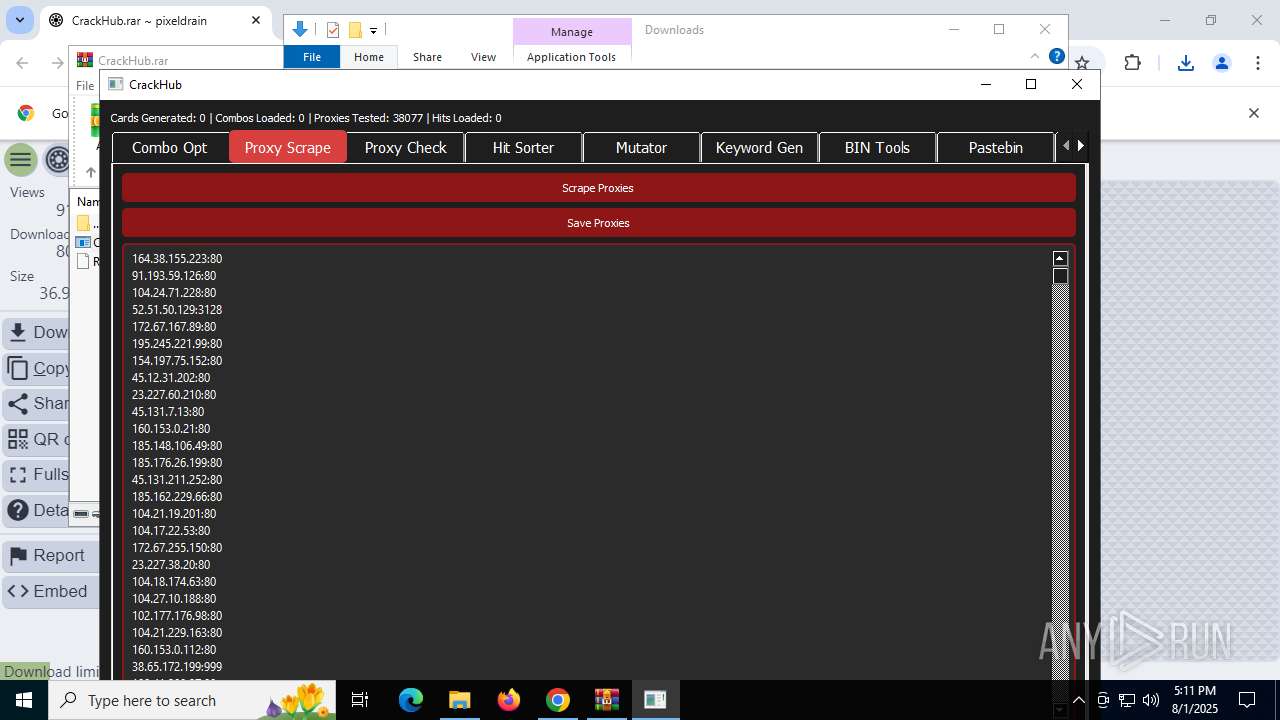1280x720 pixels.
Task: Open the Share tab in Explorer ribbon
Action: pos(427,57)
